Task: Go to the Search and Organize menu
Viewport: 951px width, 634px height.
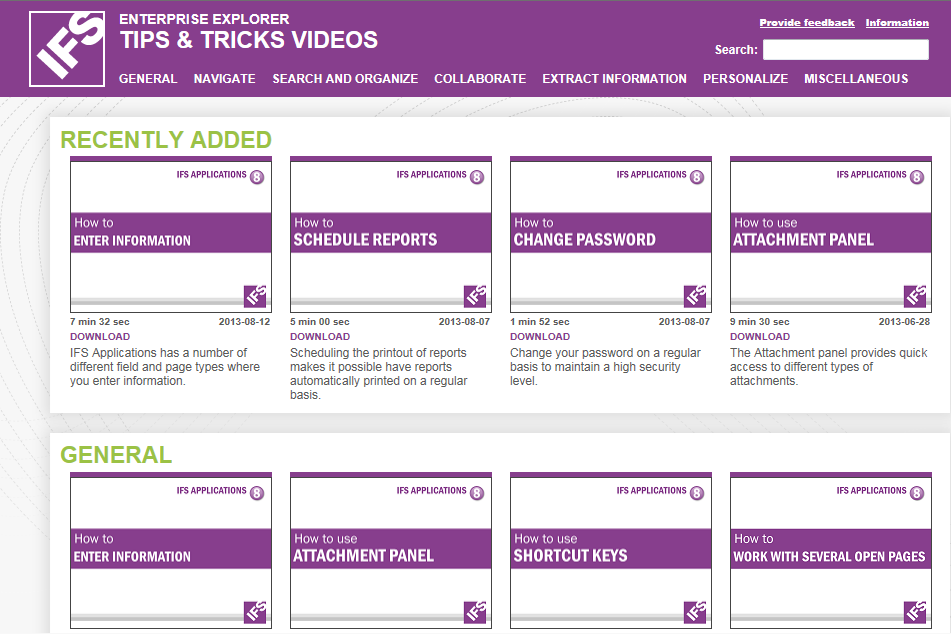Action: pos(345,79)
